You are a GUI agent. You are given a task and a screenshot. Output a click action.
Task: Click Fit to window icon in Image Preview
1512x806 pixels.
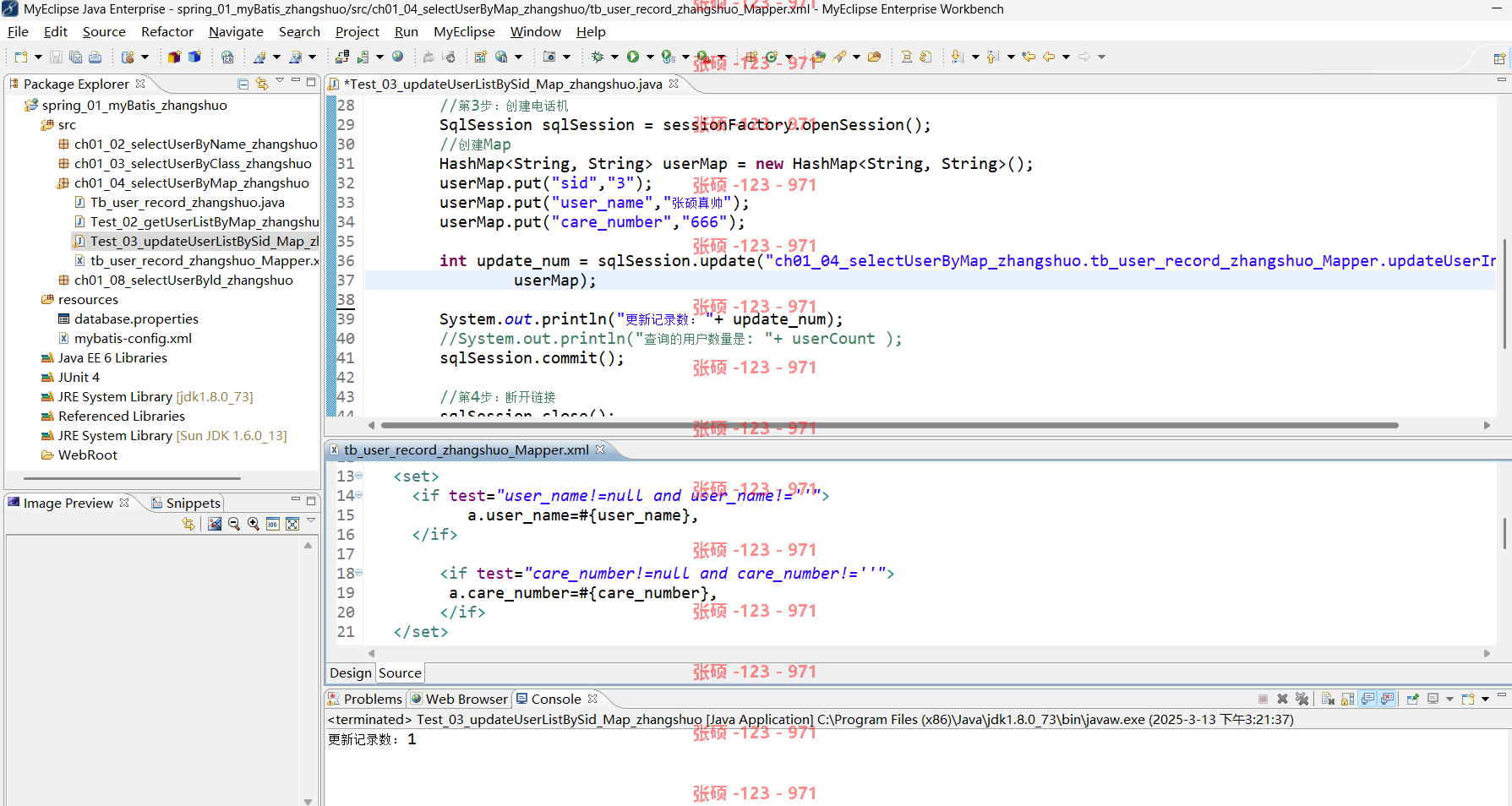292,525
